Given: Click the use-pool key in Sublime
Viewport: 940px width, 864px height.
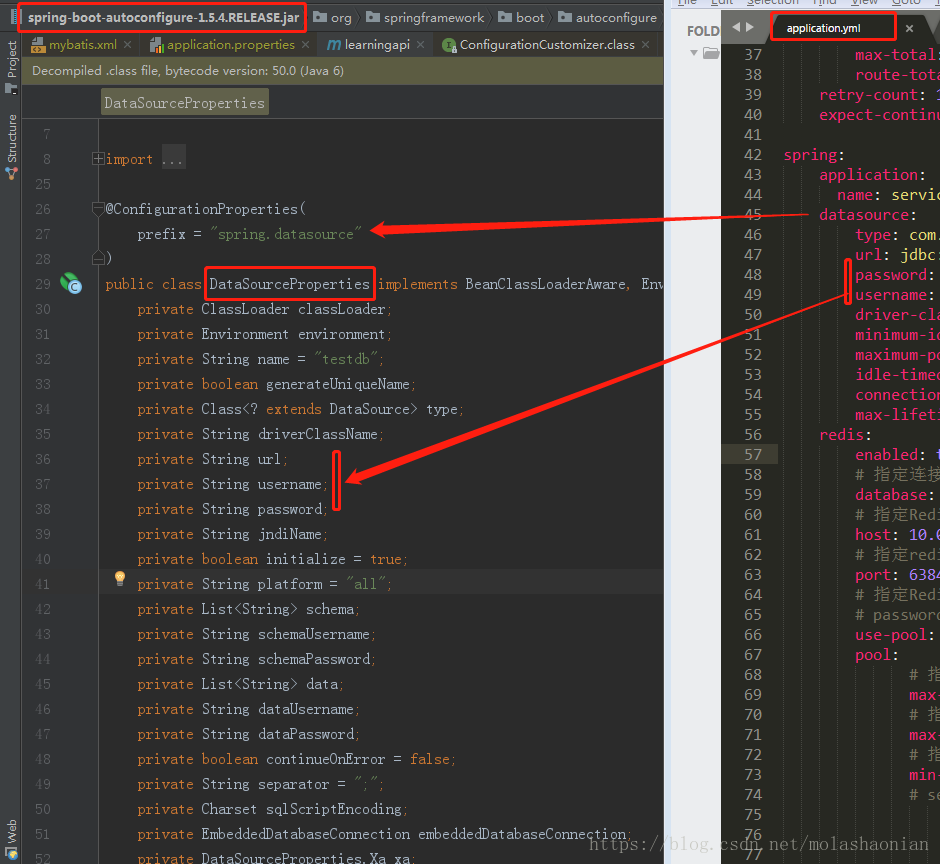Looking at the screenshot, I should point(890,634).
